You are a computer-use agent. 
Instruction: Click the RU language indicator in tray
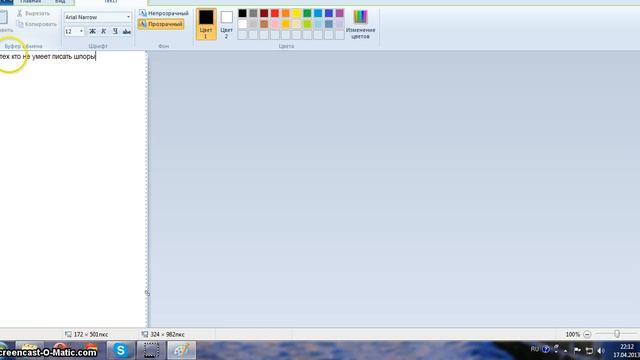coord(535,349)
